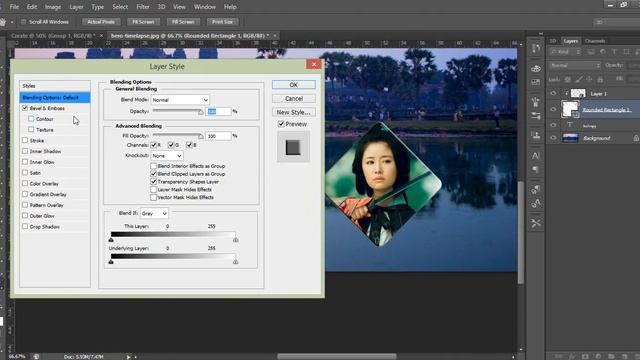The height and width of the screenshot is (360, 640).
Task: Open the Character Styles panel icon
Action: [x=536, y=203]
